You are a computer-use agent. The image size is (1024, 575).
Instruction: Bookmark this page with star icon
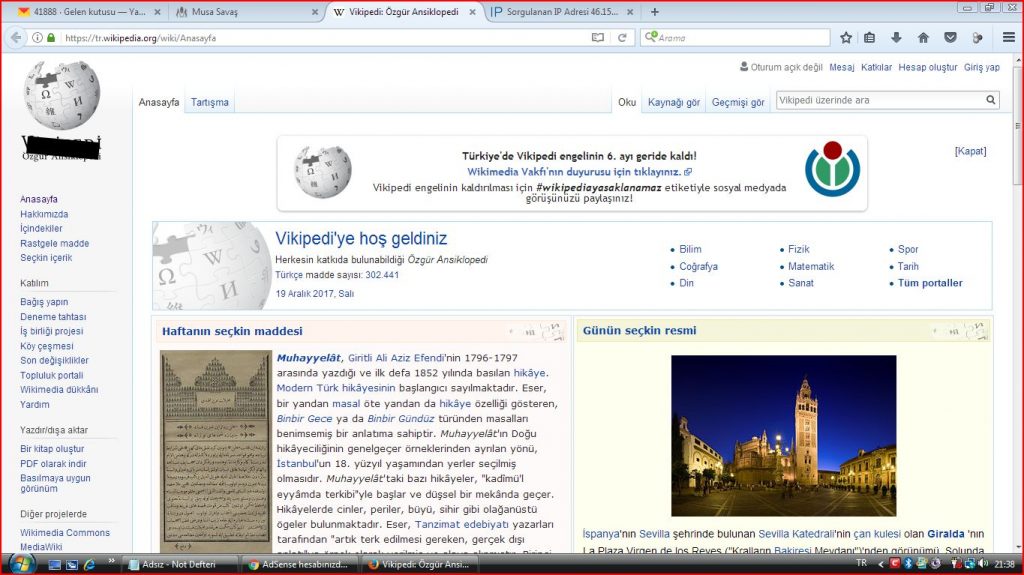click(x=846, y=38)
